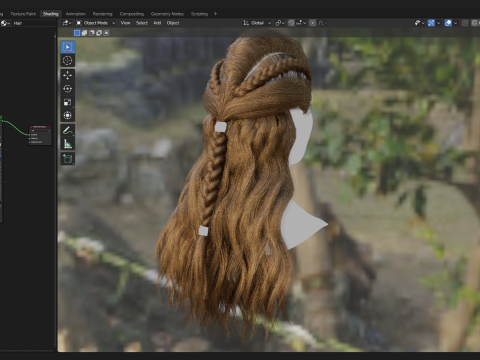This screenshot has height=360, width=480.
Task: Switch to the Scripting workspace
Action: pos(199,14)
